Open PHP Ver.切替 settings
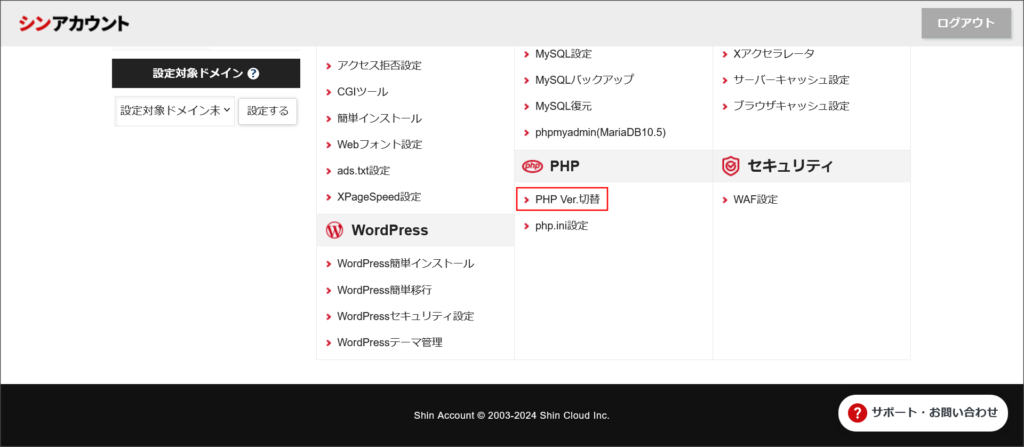 [x=570, y=199]
